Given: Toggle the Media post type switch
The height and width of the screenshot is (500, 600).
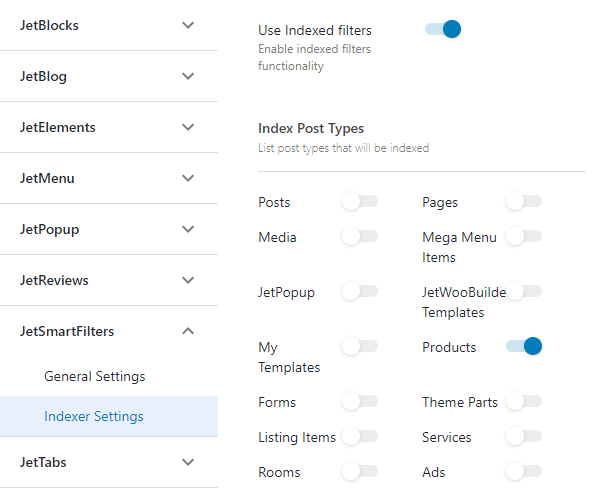Looking at the screenshot, I should tap(360, 236).
